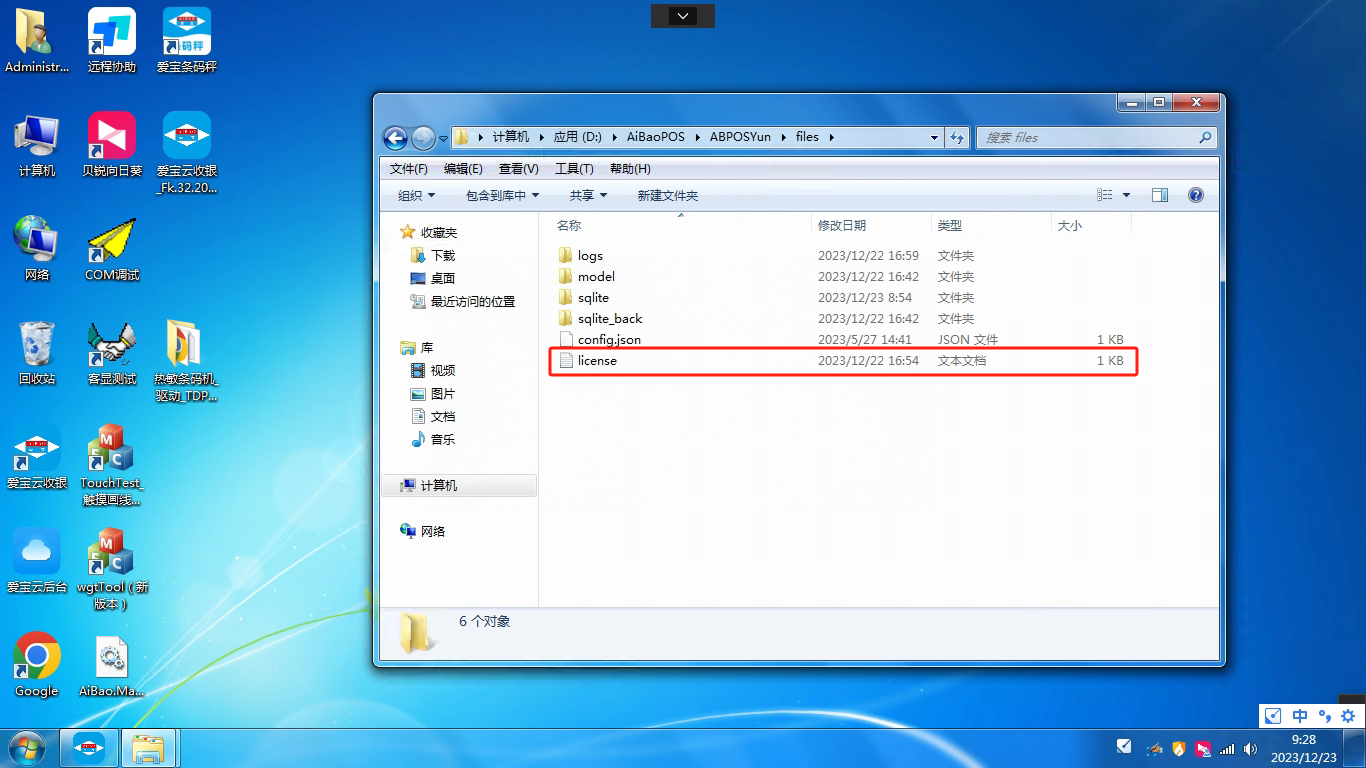This screenshot has width=1366, height=768.
Task: Sort by the 修改日期 column header
Action: click(870, 226)
